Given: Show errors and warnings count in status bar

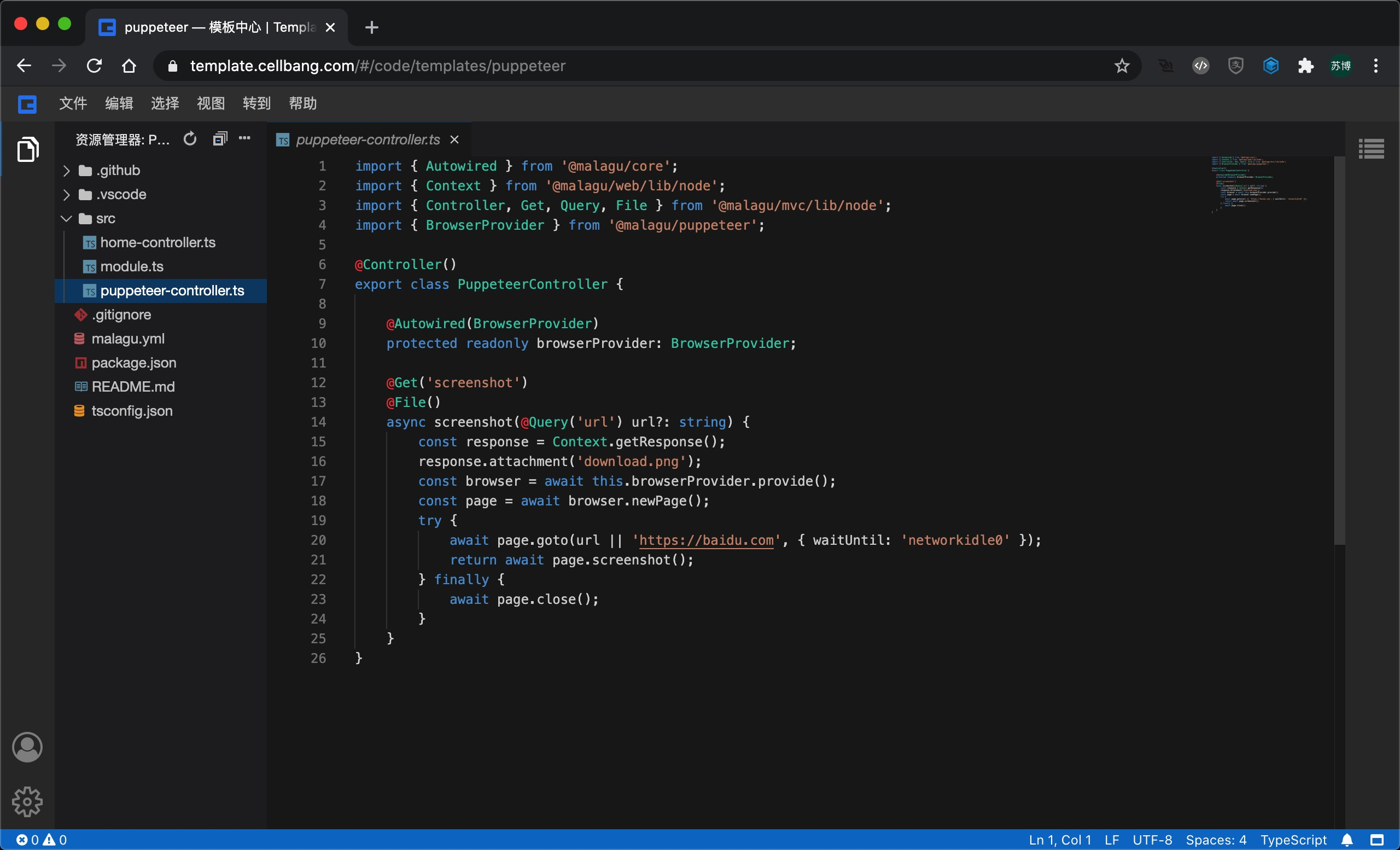Looking at the screenshot, I should pyautogui.click(x=41, y=840).
